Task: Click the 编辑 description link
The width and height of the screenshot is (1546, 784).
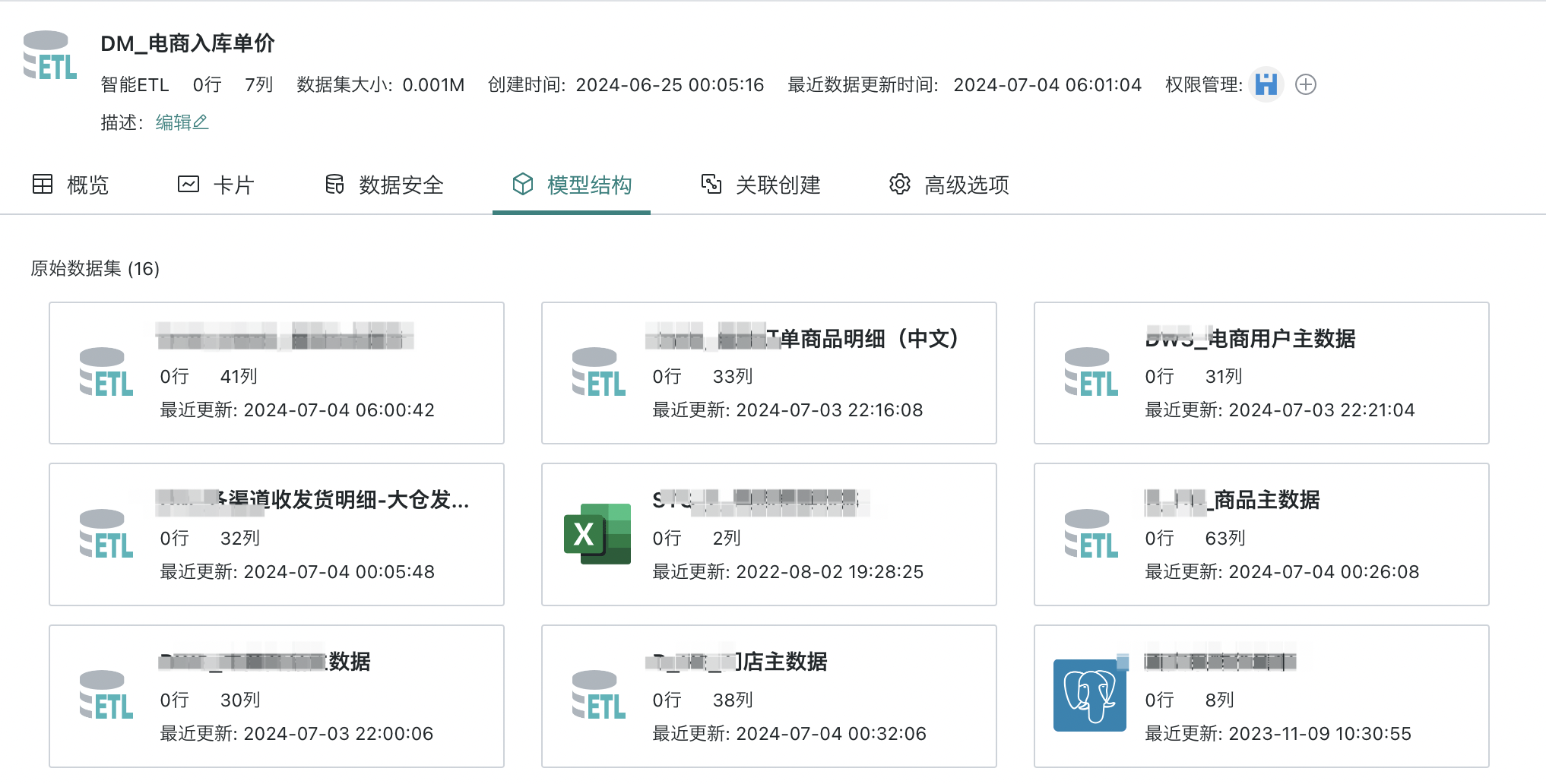Action: coord(173,122)
